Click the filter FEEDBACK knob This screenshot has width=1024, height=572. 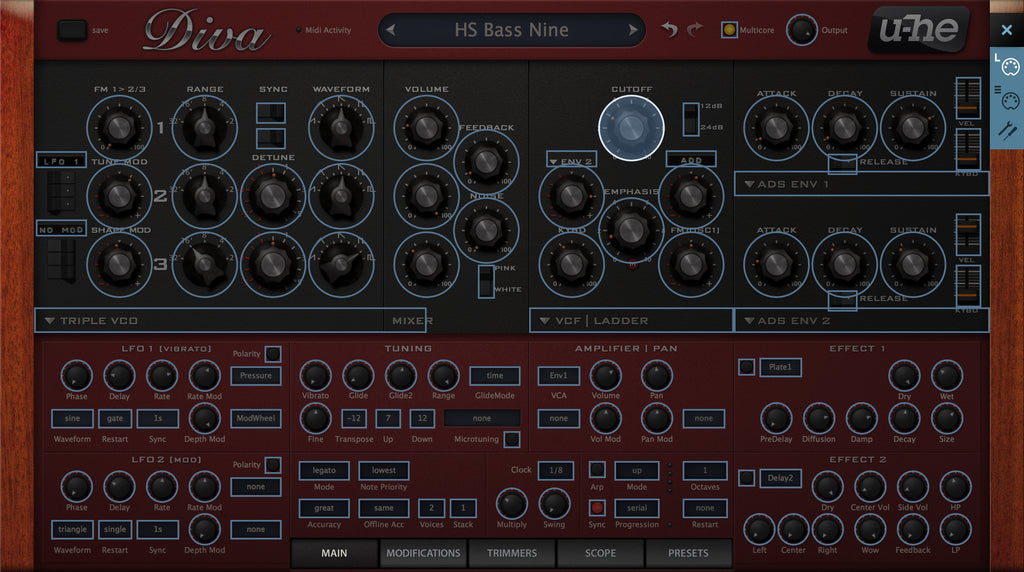click(486, 162)
